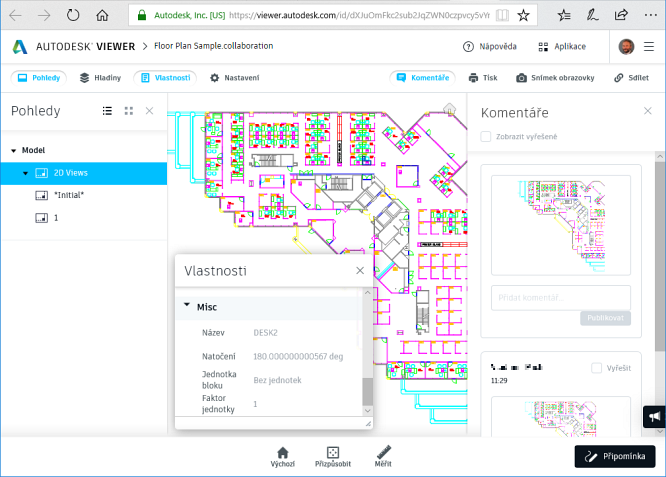Open Aplikace apps menu

pos(562,46)
